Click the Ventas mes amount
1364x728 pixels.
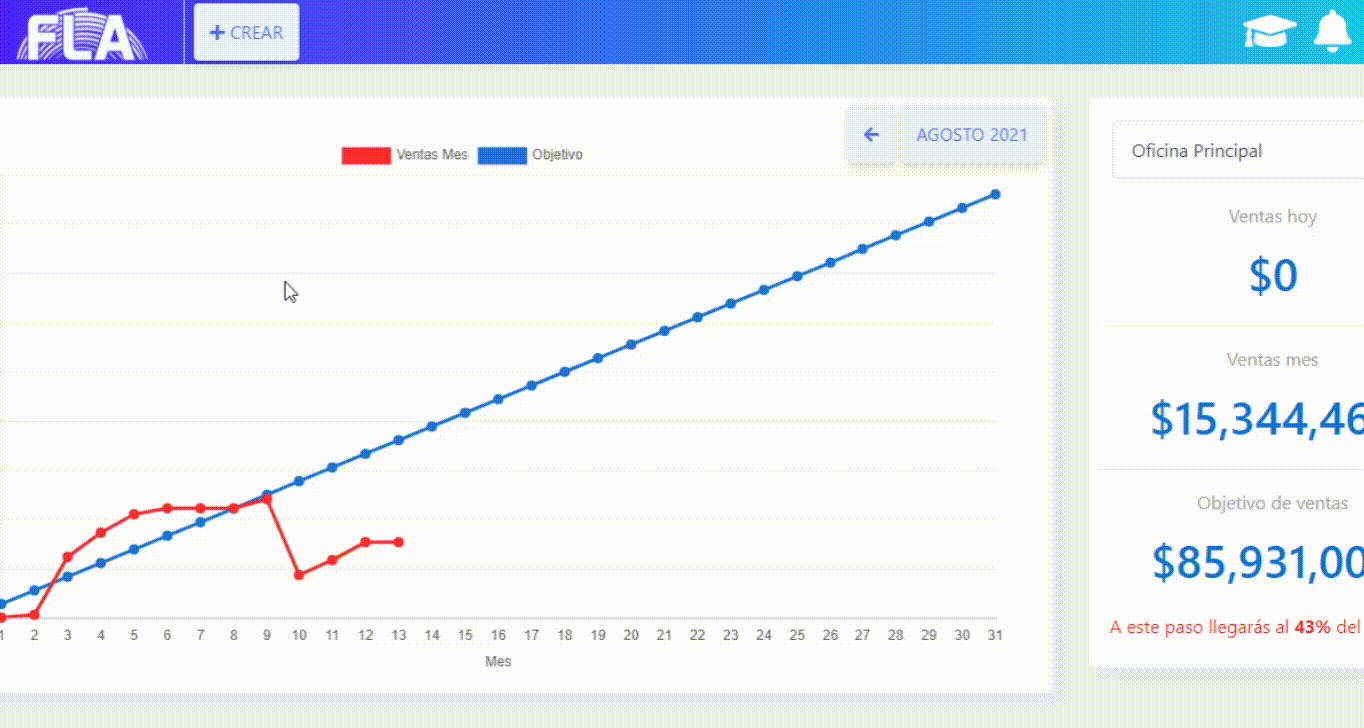[1257, 419]
